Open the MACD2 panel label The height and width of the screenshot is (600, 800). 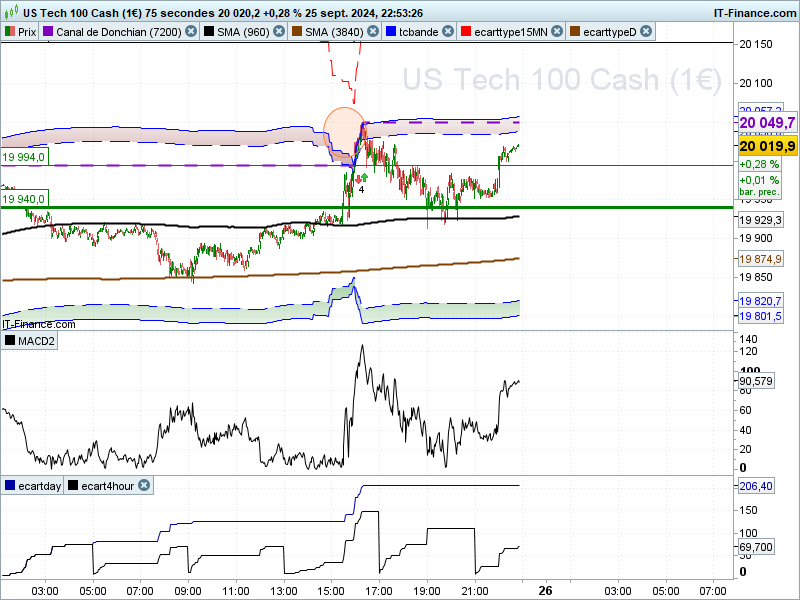[30, 340]
